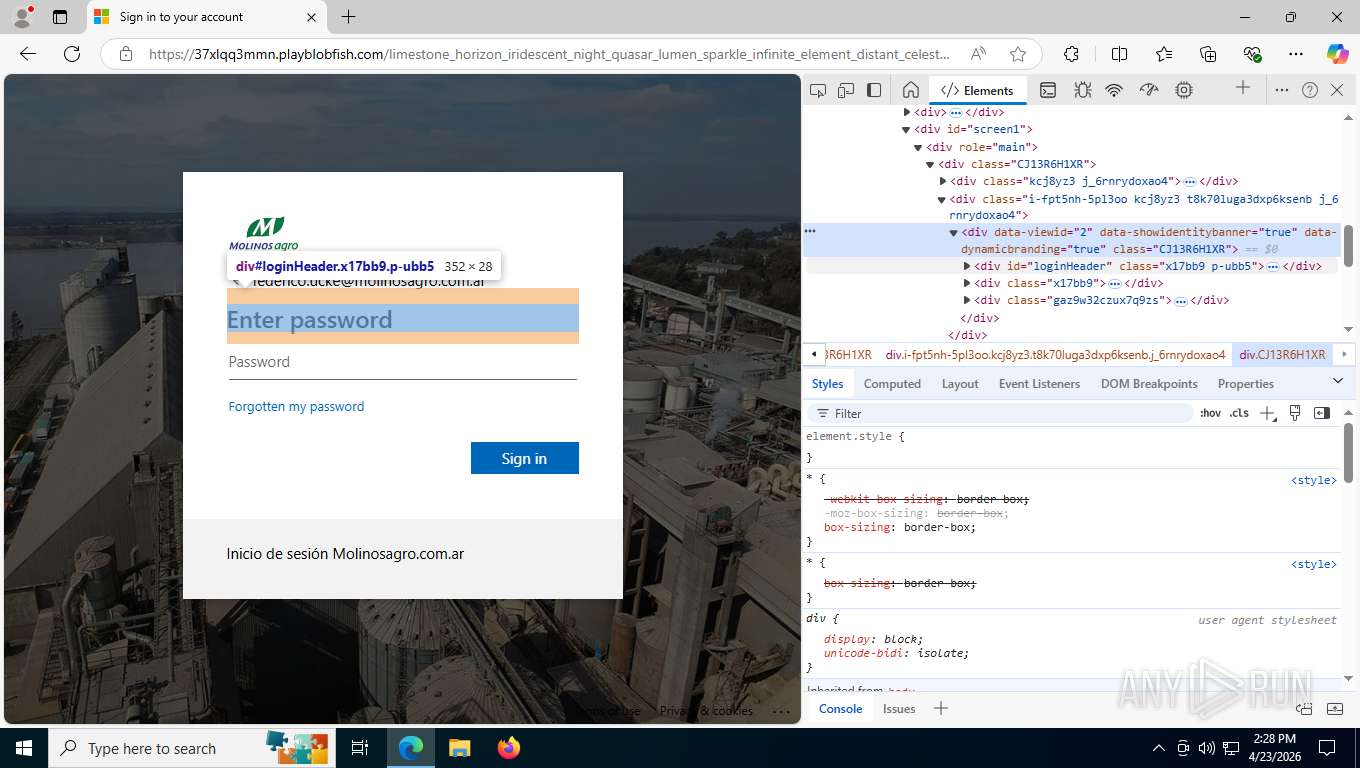The width and height of the screenshot is (1360, 768).
Task: Collapse the div role main node
Action: click(x=918, y=147)
